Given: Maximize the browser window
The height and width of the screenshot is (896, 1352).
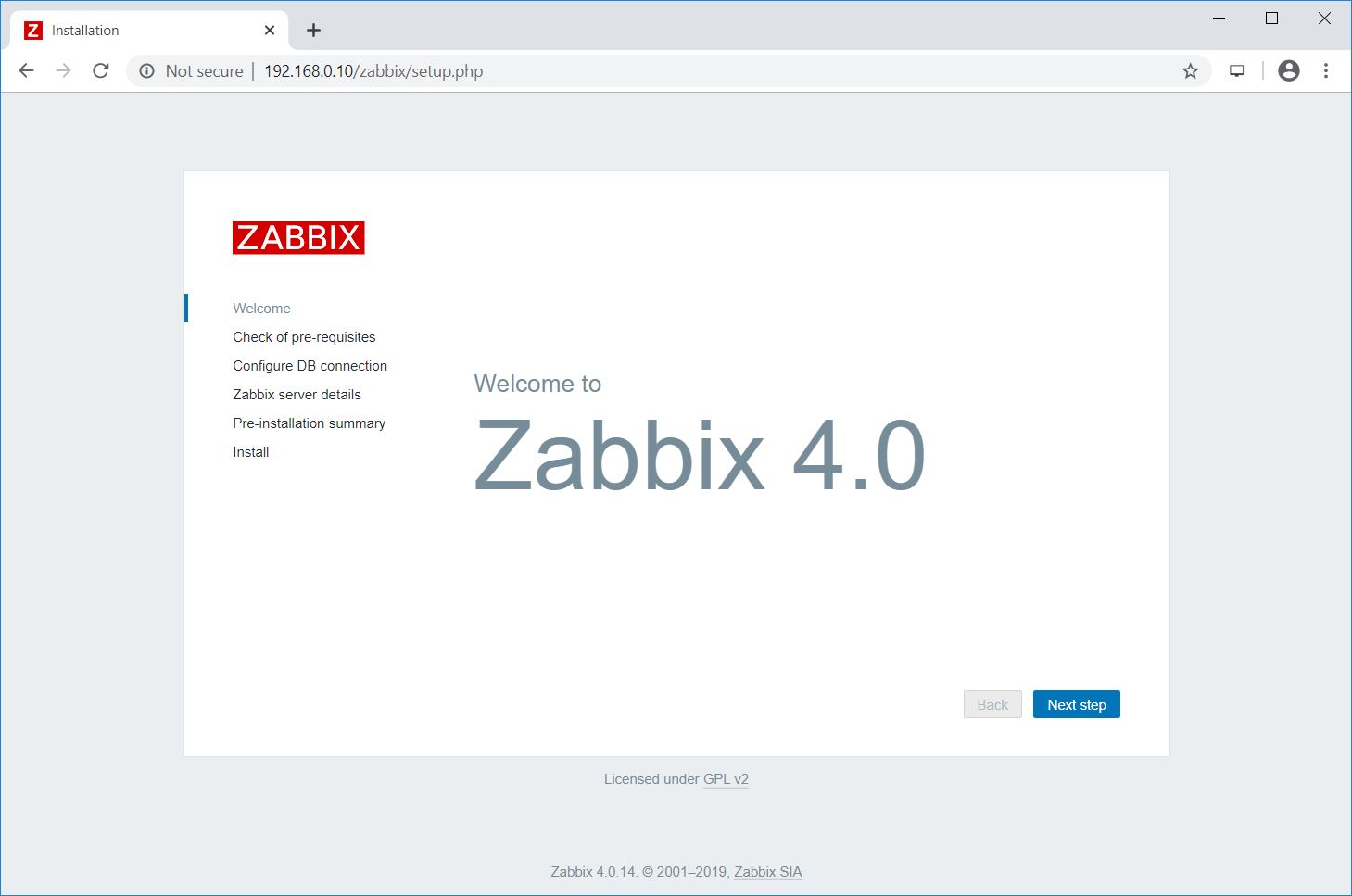Looking at the screenshot, I should click(x=1272, y=19).
